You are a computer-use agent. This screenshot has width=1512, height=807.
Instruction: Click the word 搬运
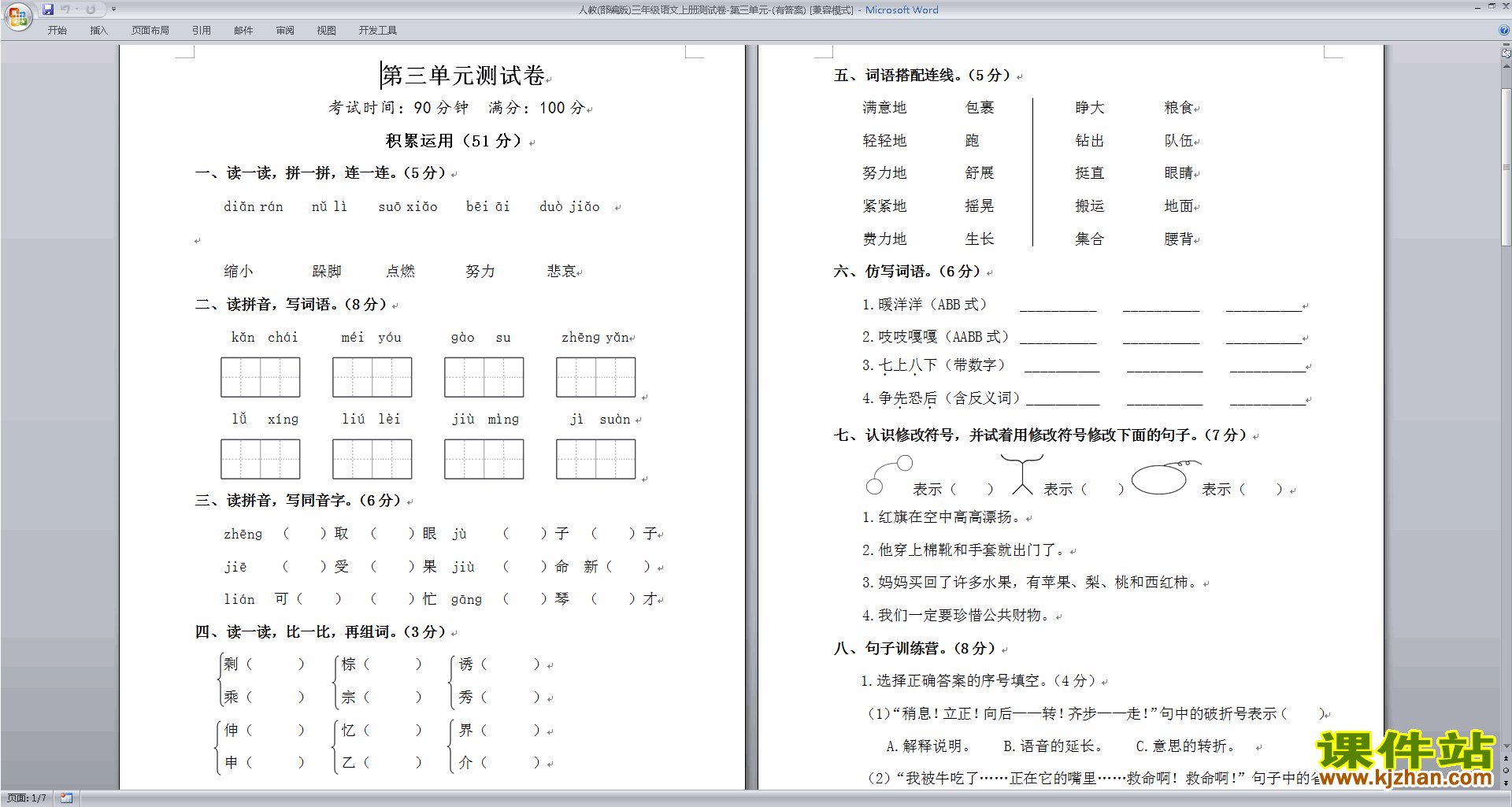click(x=1090, y=205)
